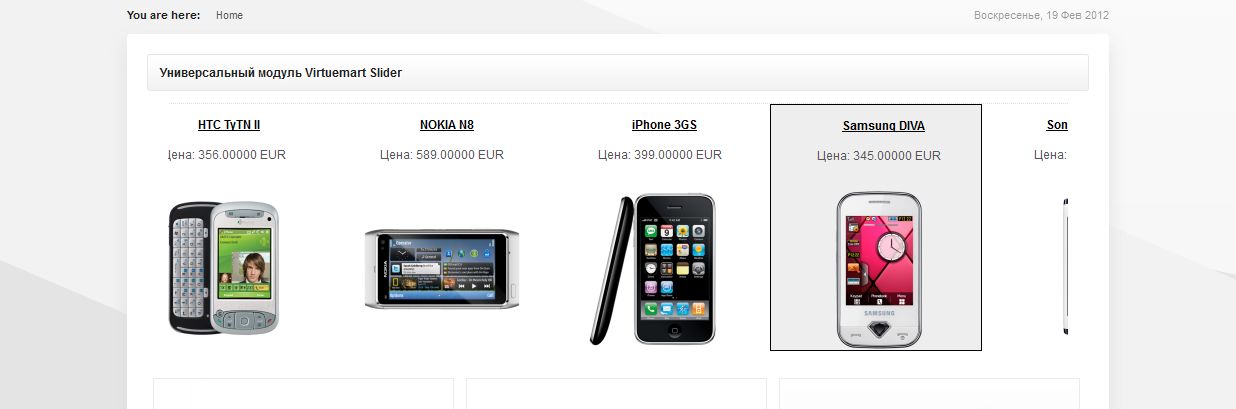Click the partially visible phone image at slider edge

point(1065,267)
